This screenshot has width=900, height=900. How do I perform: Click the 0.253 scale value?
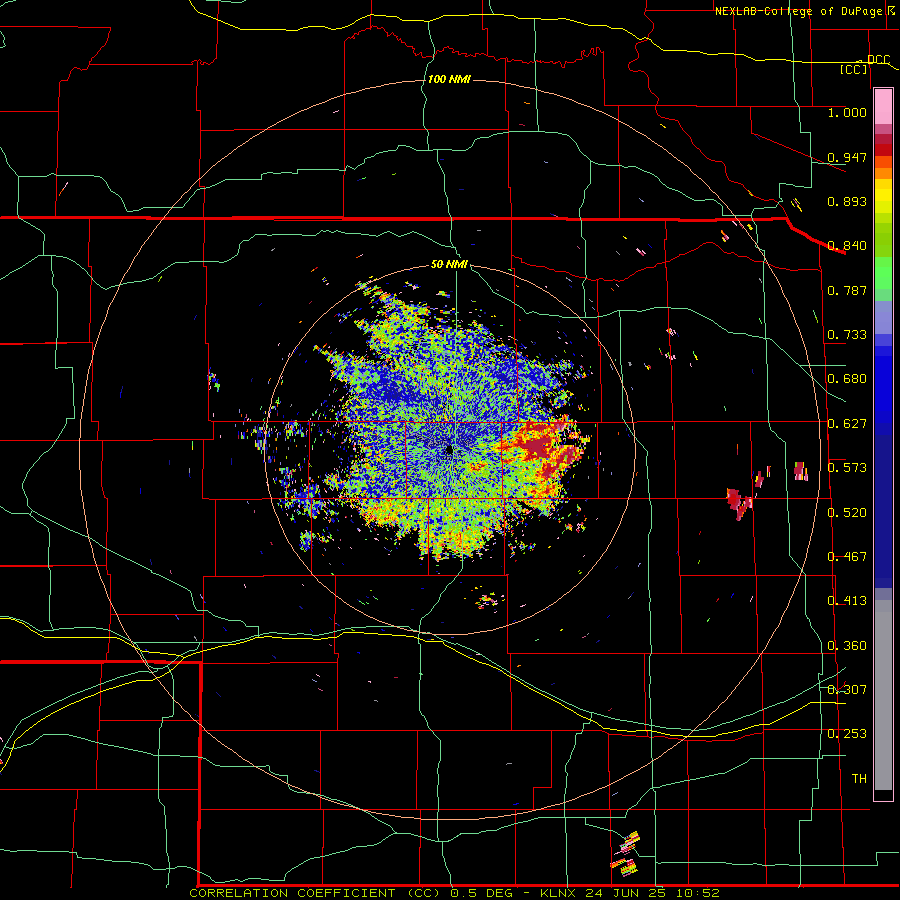(x=847, y=734)
